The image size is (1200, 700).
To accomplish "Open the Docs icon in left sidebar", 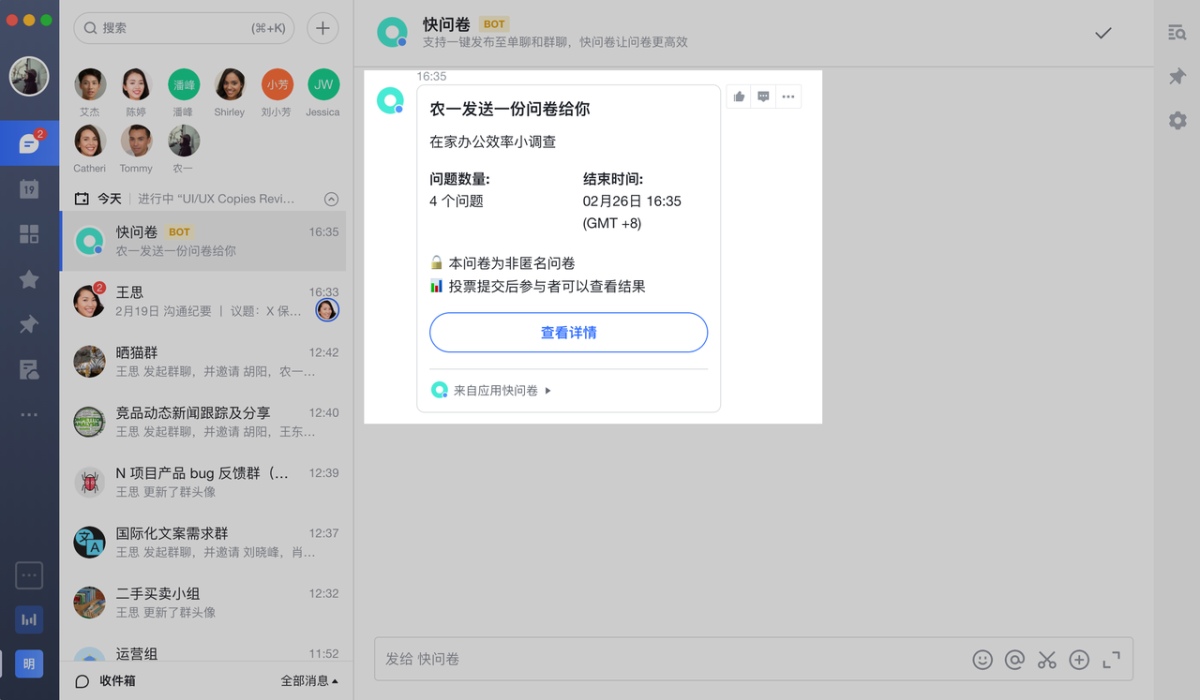I will coord(29,370).
